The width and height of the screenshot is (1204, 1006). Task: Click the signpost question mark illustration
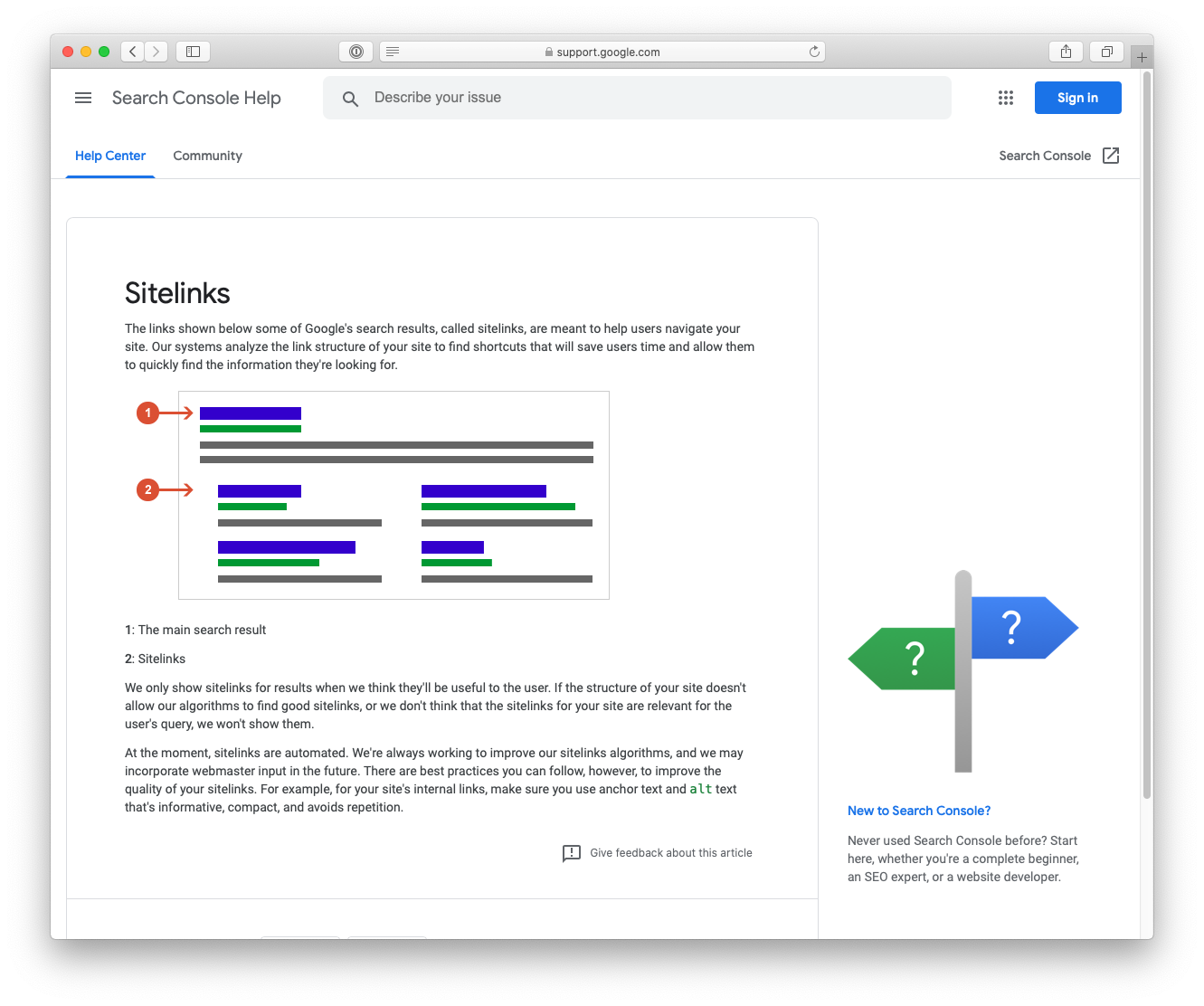pyautogui.click(x=963, y=671)
